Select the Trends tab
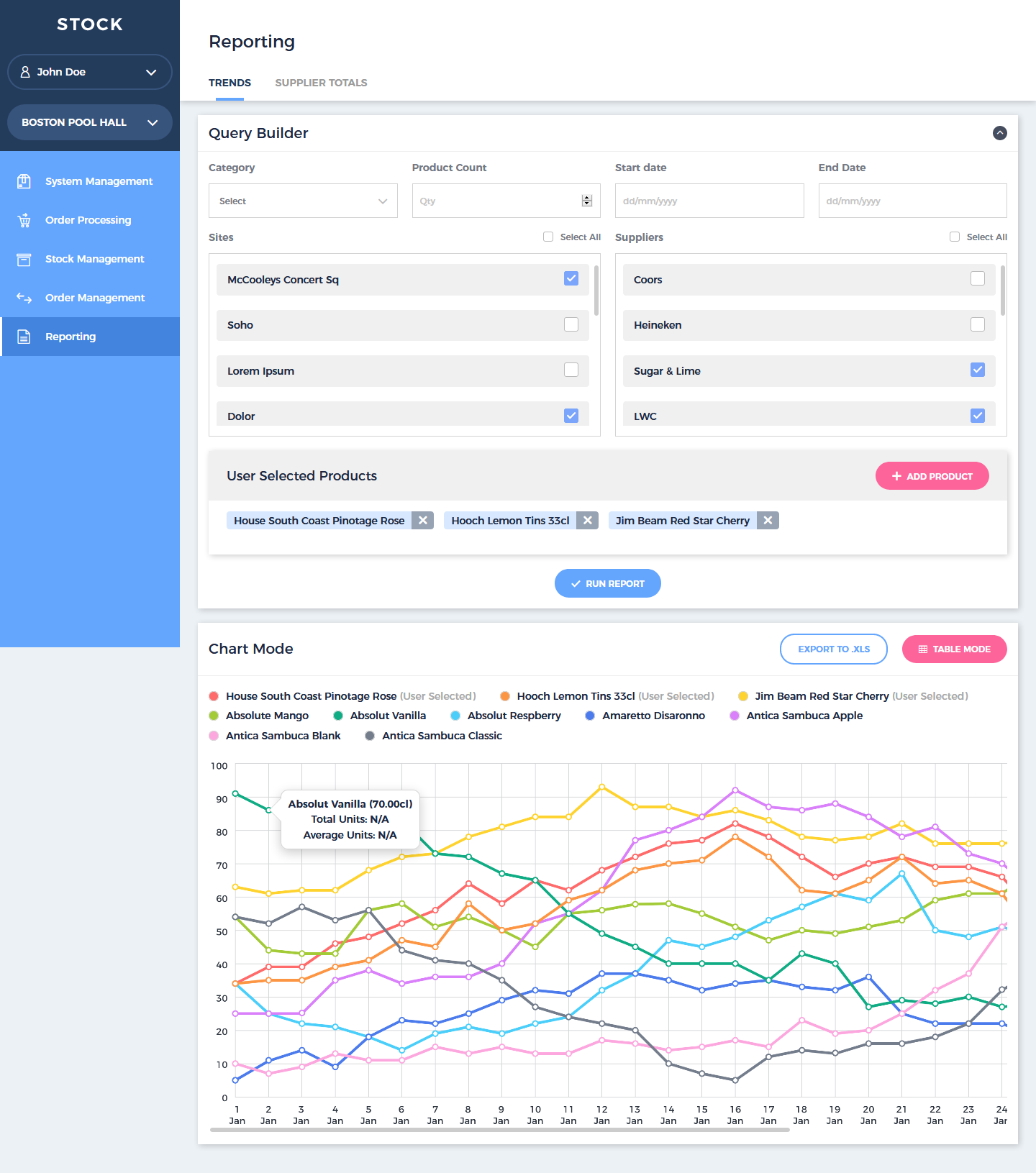 230,83
